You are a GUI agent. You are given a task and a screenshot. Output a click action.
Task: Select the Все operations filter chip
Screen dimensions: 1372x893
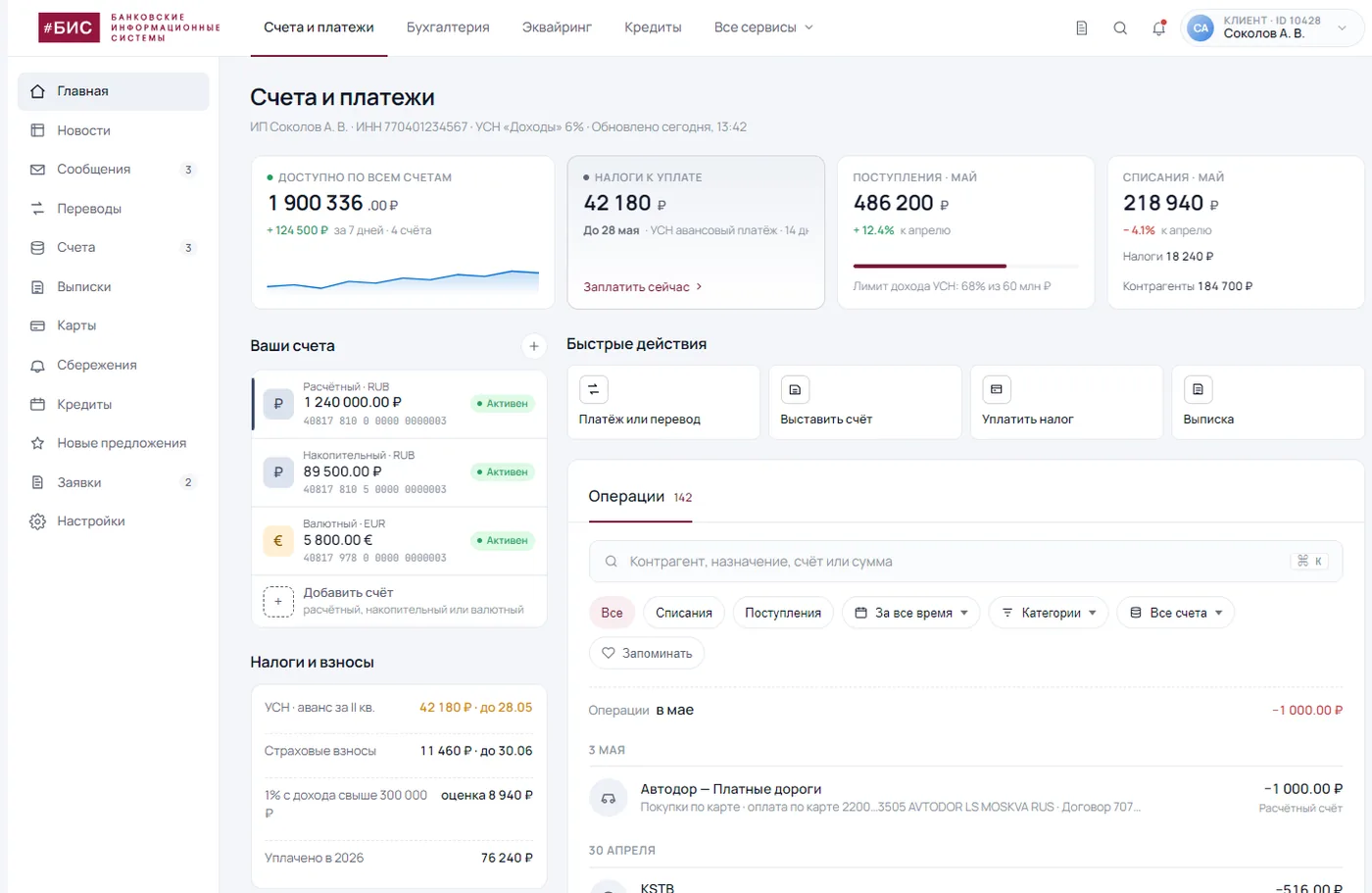click(612, 613)
